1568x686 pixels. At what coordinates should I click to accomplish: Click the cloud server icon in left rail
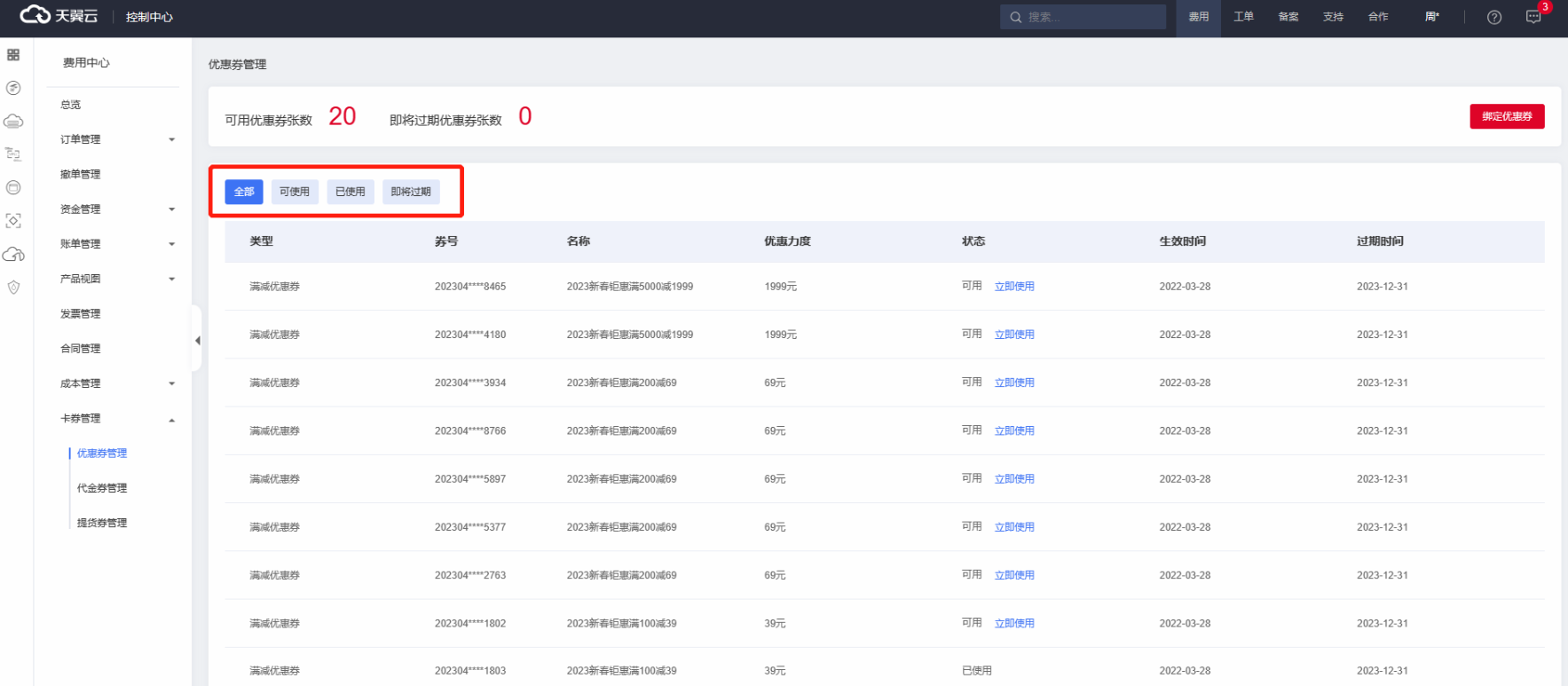13,122
